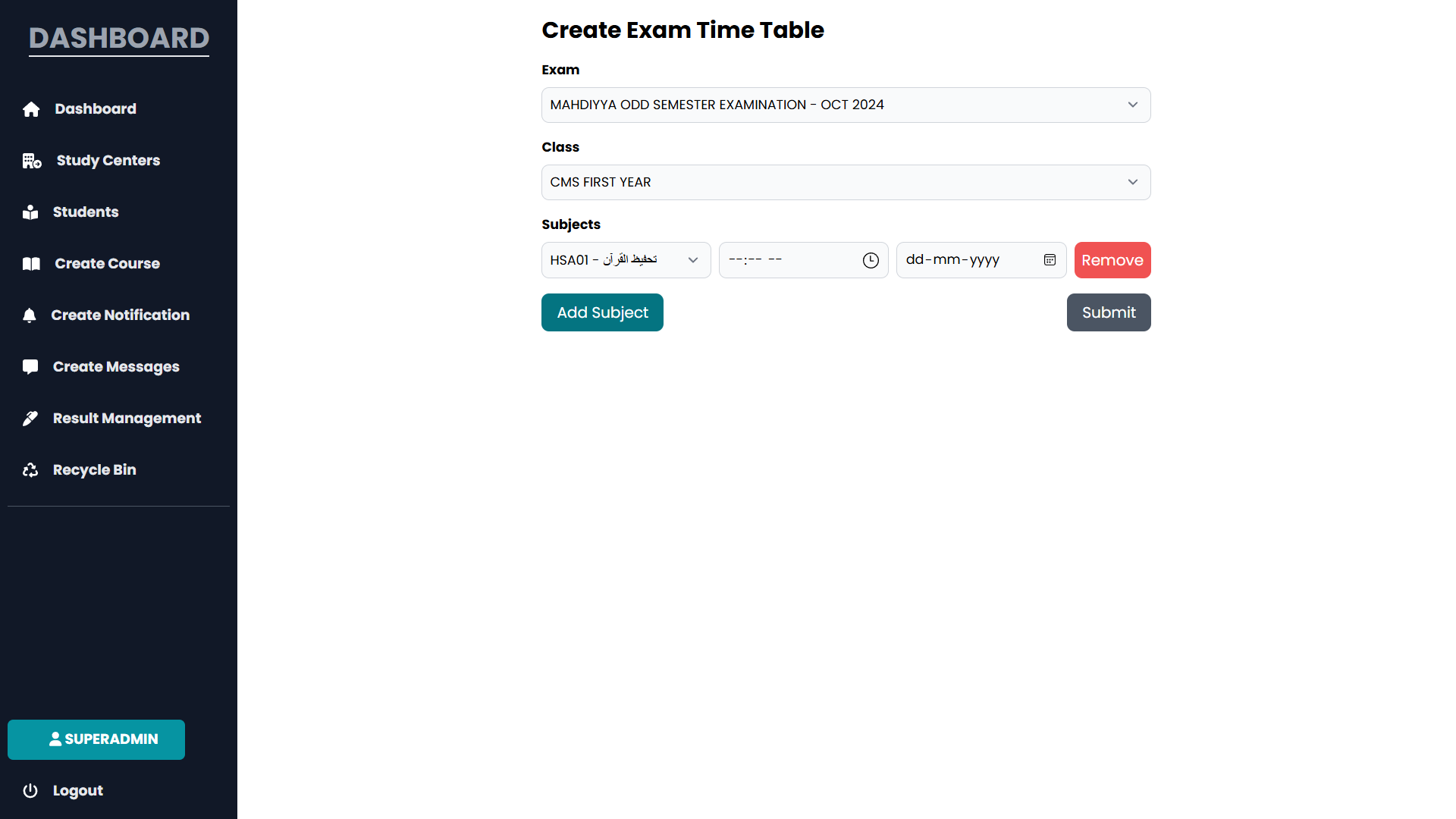Click the Dashboard home icon
The height and width of the screenshot is (819, 1456).
31,109
